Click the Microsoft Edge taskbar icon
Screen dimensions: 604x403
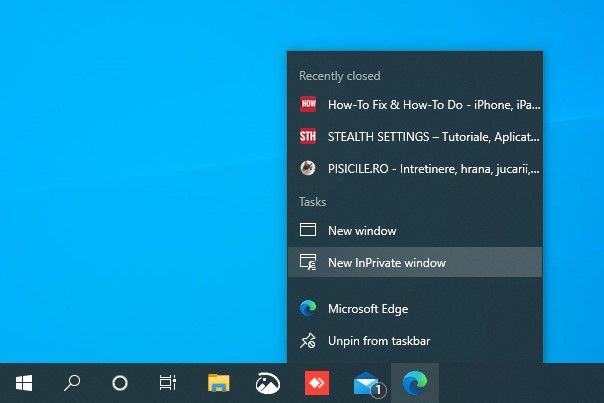click(x=415, y=383)
